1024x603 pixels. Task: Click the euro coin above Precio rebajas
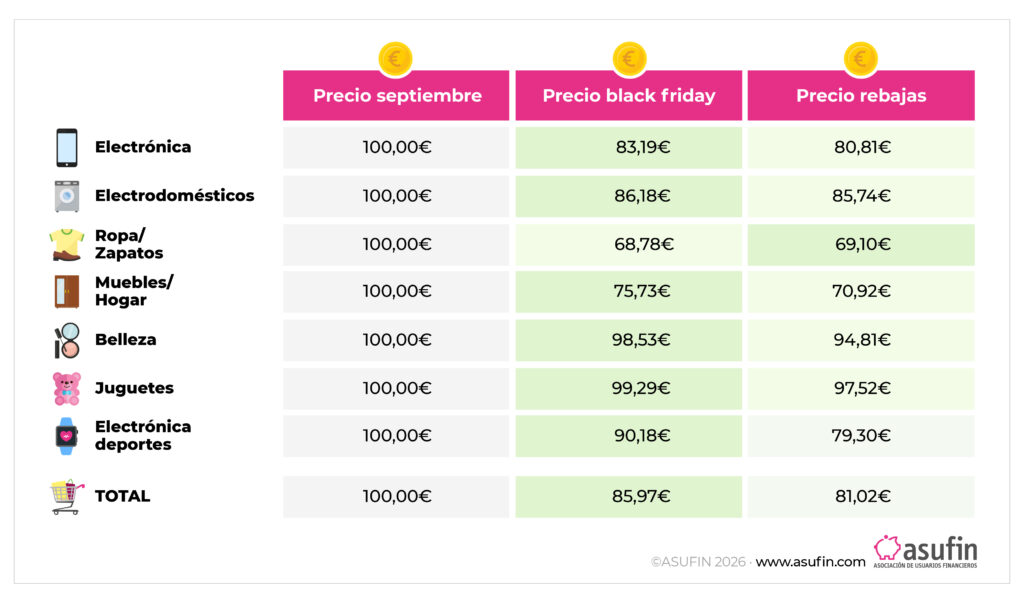click(x=860, y=59)
